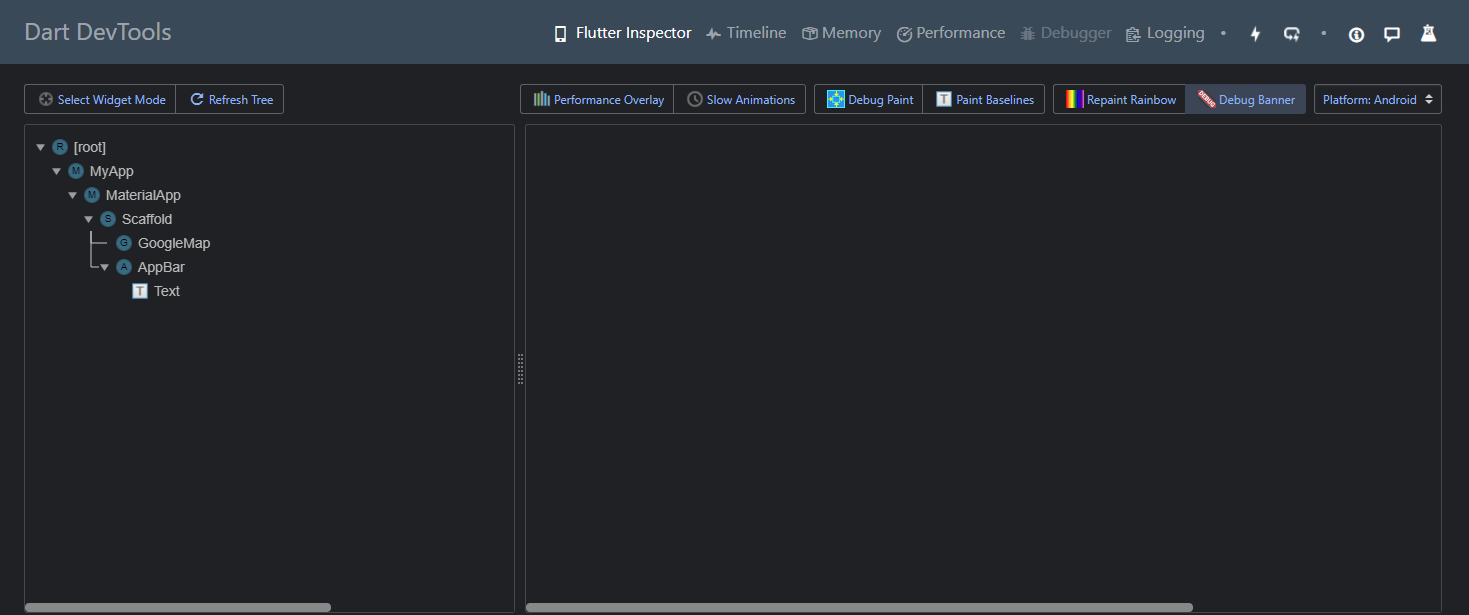Viewport: 1469px width, 615px height.
Task: Disable the Debug Banner toggle
Action: [1246, 99]
